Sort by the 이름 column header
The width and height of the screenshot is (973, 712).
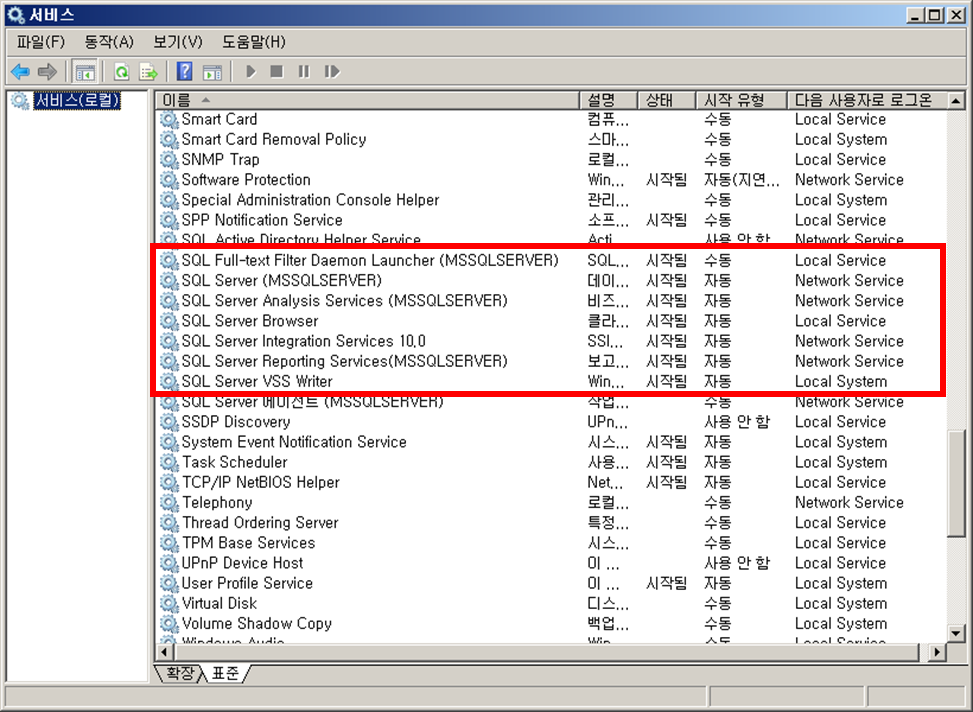click(x=367, y=100)
